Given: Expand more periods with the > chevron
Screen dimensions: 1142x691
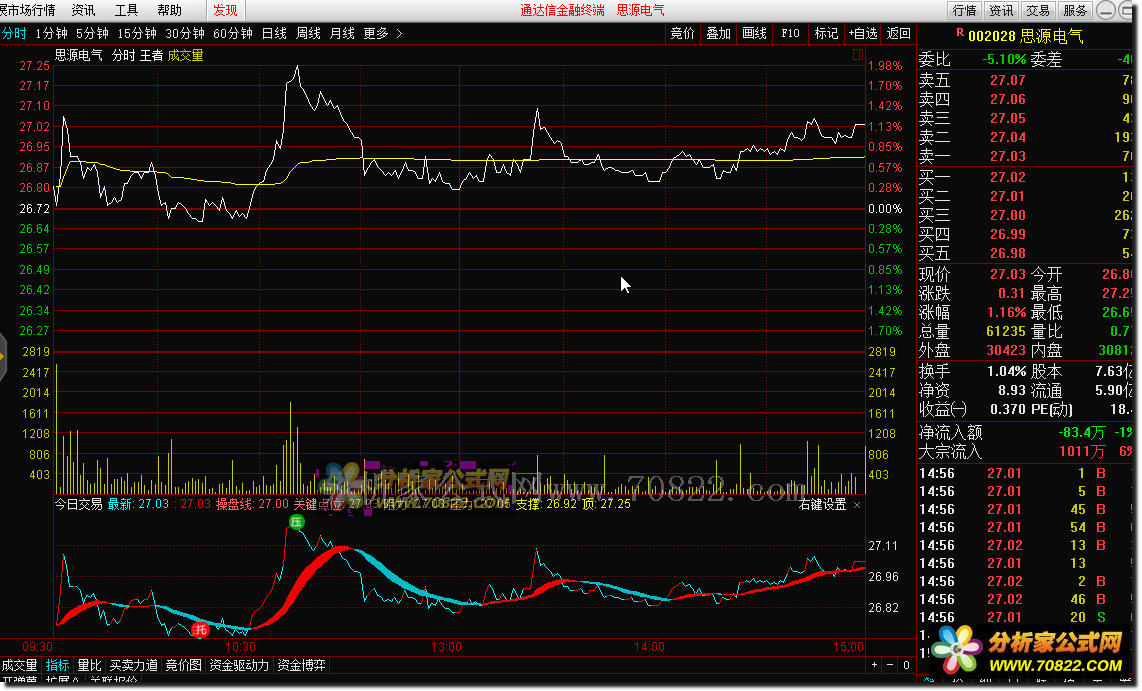Looking at the screenshot, I should (x=399, y=33).
